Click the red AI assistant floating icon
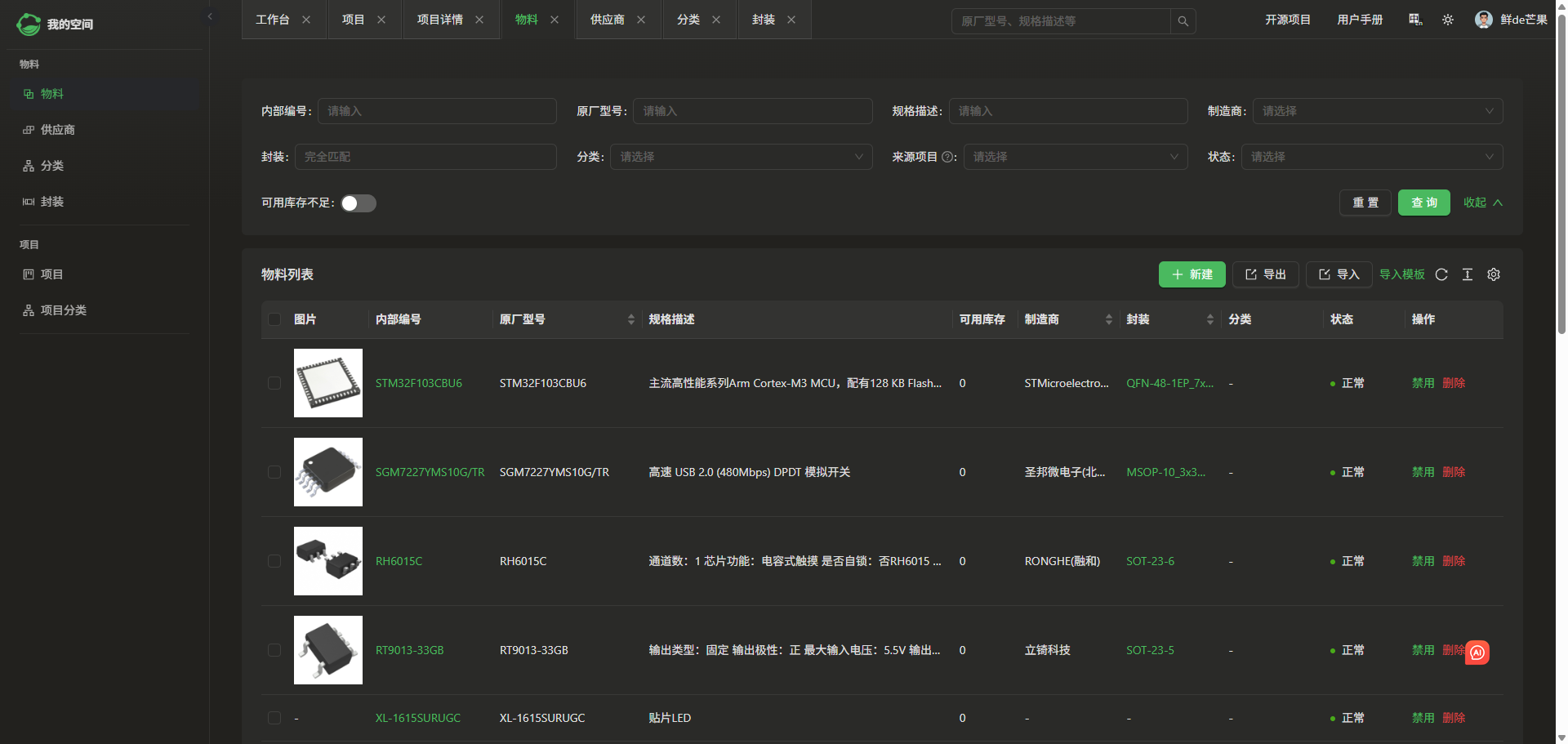The width and height of the screenshot is (1568, 744). coord(1477,653)
